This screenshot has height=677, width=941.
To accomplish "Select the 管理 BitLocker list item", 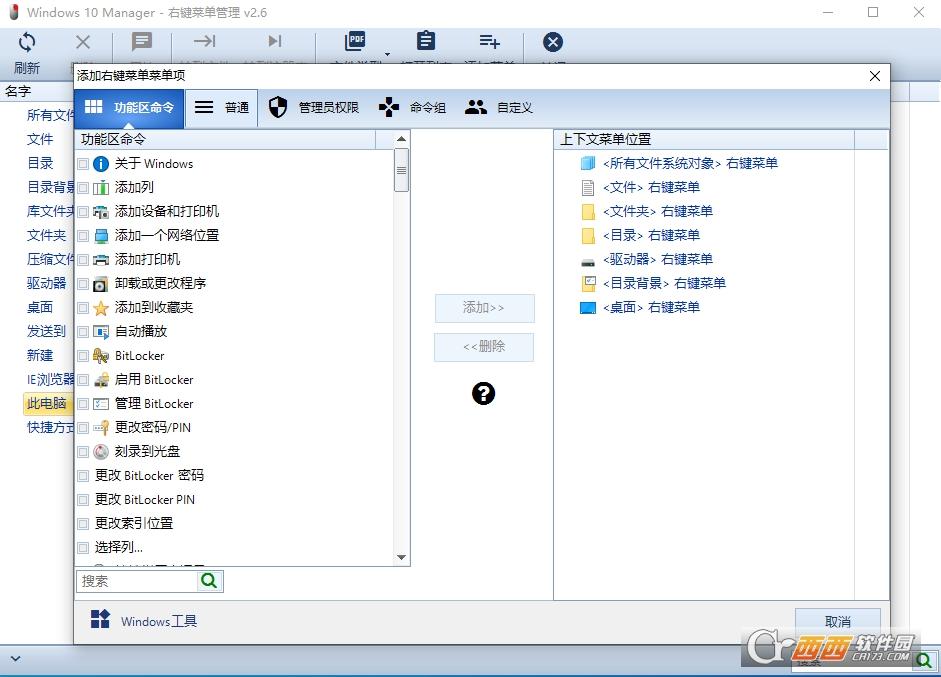I will tap(154, 404).
